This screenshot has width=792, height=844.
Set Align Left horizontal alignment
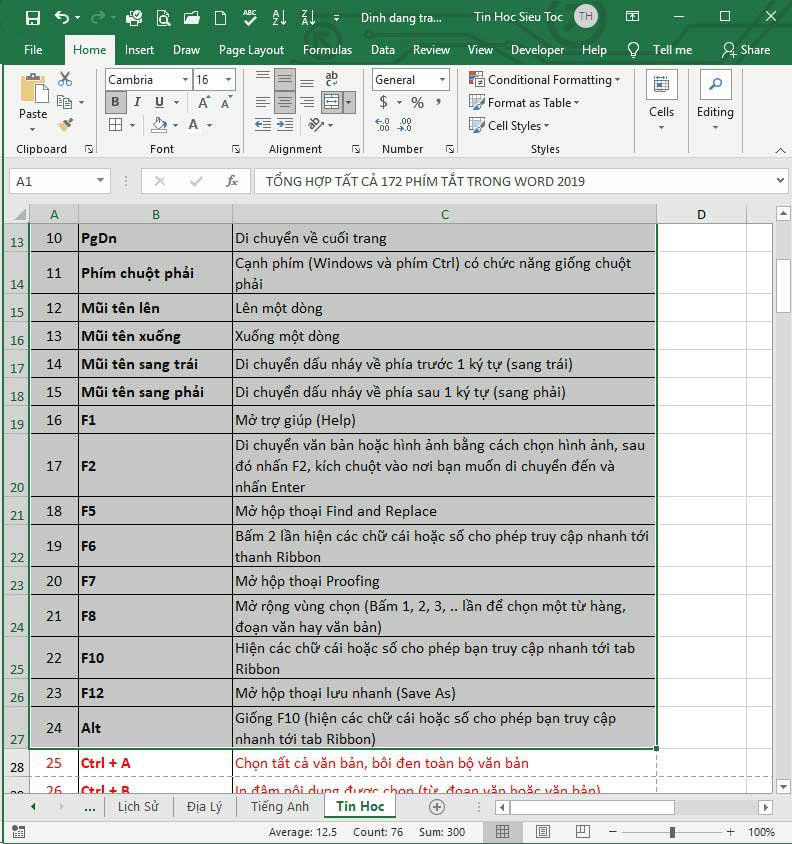click(x=263, y=102)
